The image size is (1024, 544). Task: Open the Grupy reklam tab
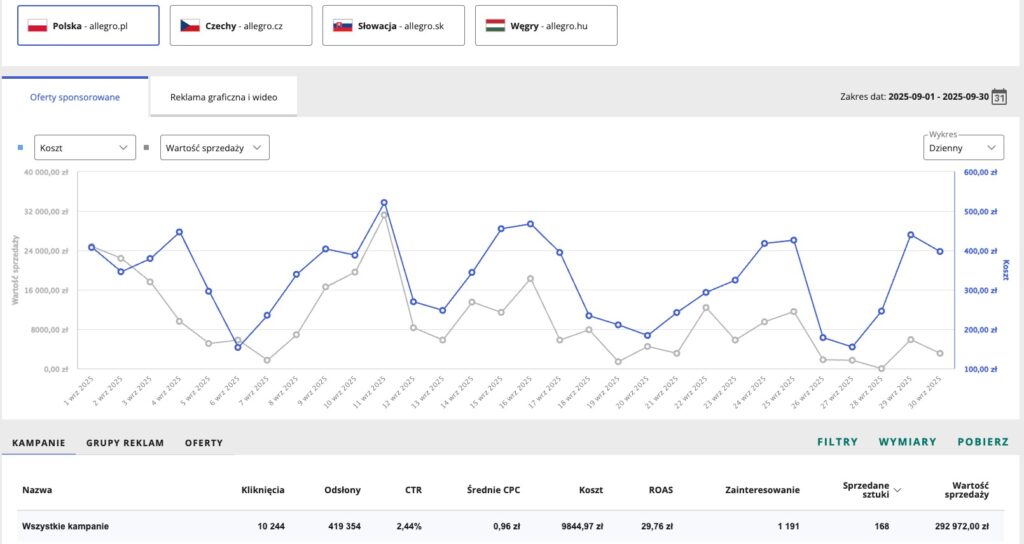pos(125,442)
